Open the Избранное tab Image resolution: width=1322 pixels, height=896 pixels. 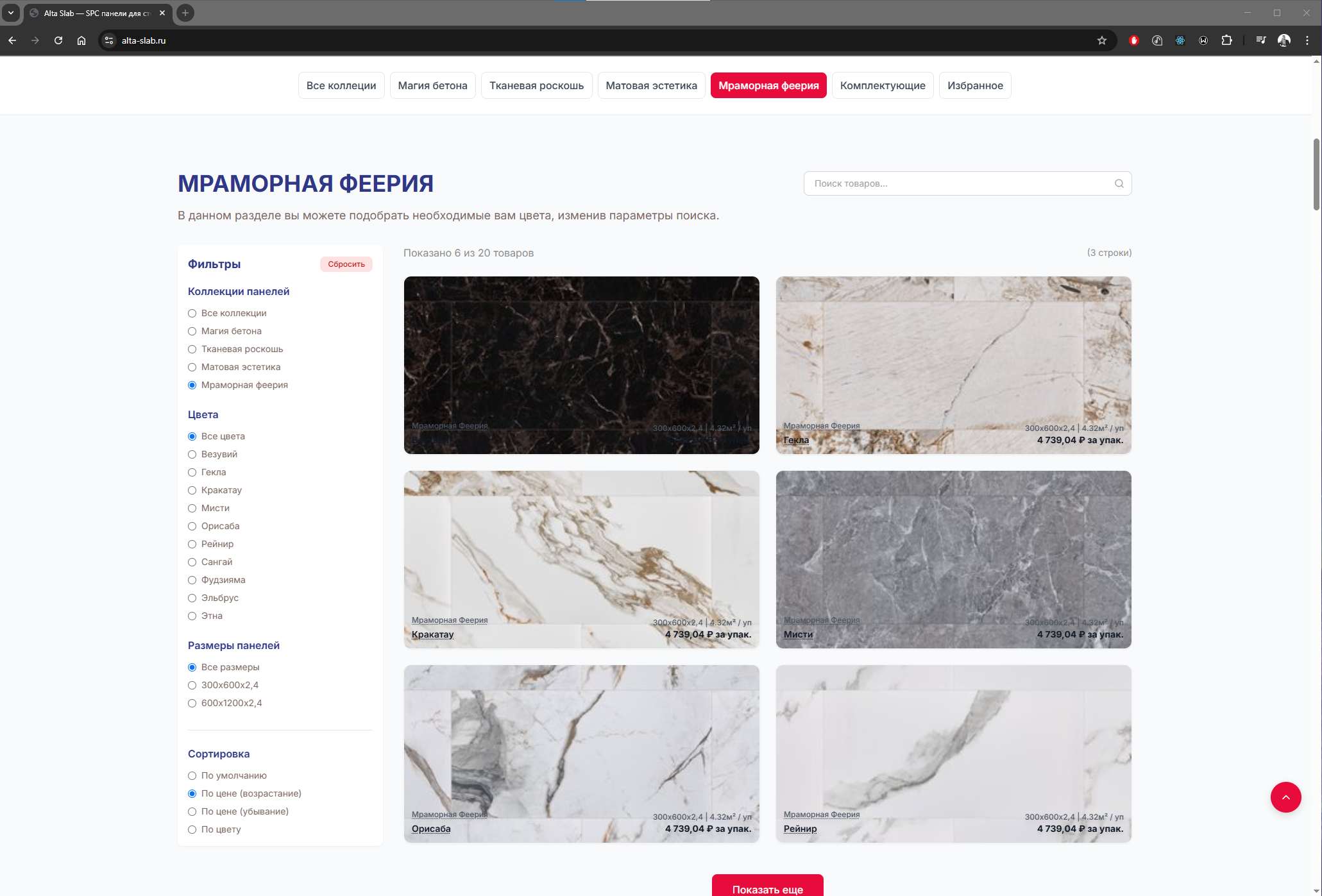tap(974, 85)
